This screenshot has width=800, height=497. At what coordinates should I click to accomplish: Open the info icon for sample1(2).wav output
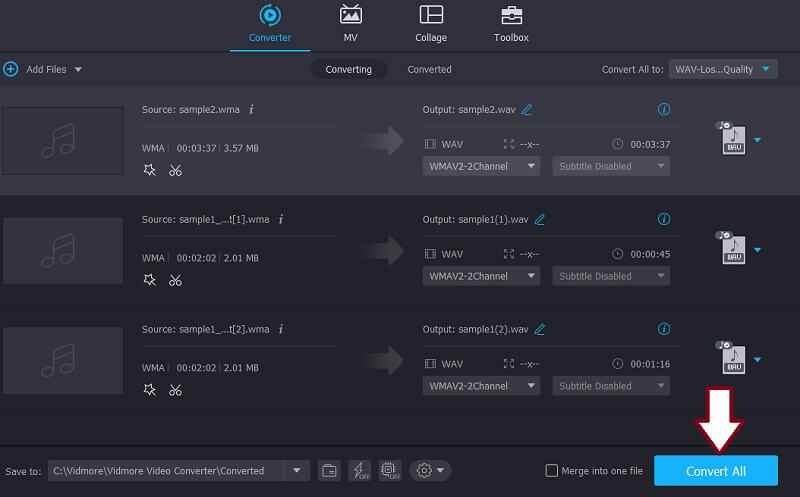pos(663,328)
